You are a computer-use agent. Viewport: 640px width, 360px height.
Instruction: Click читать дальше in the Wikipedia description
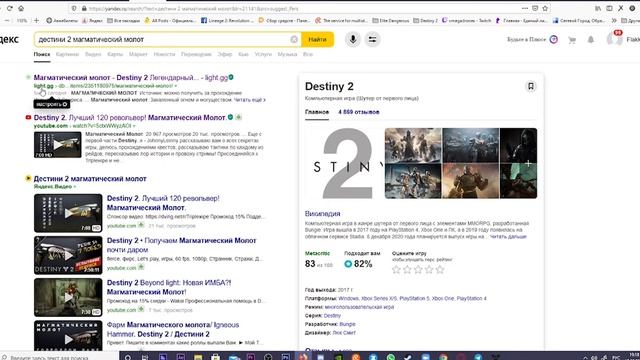click(508, 236)
